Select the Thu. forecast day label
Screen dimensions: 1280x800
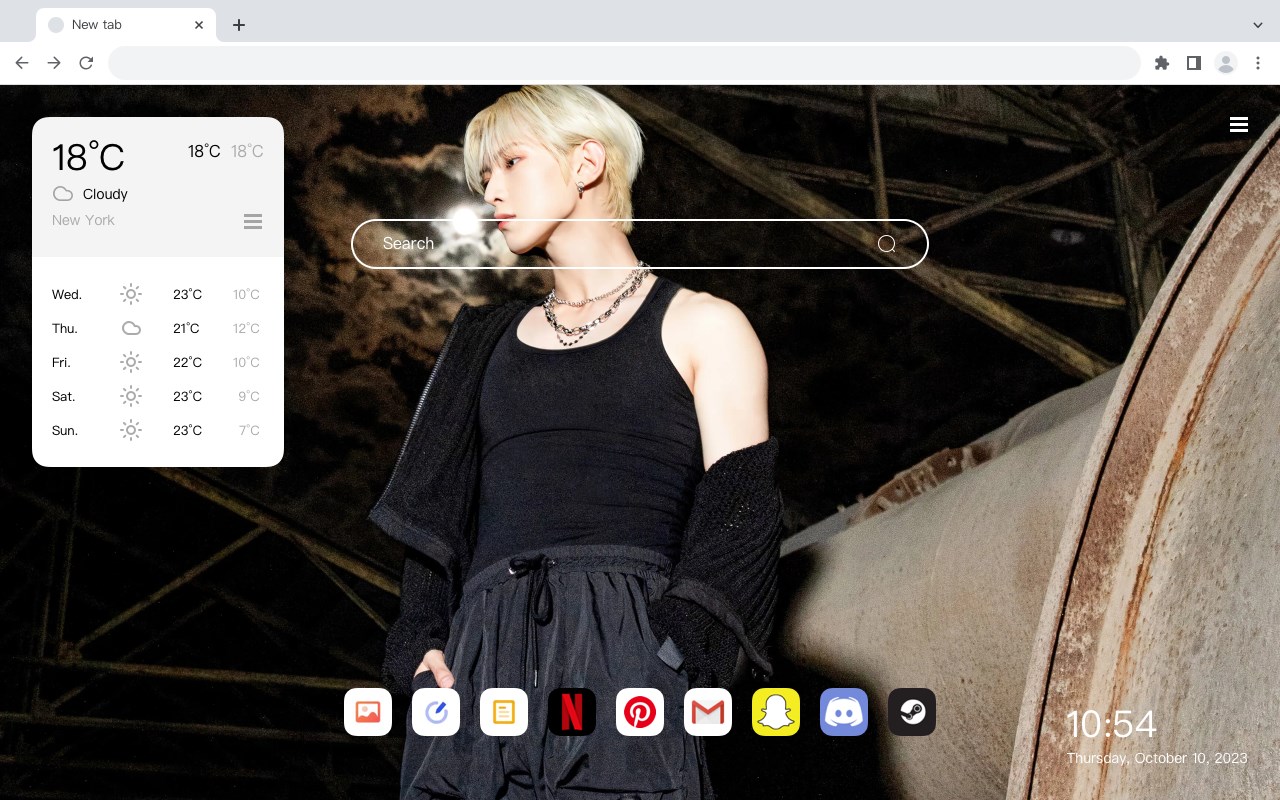65,329
